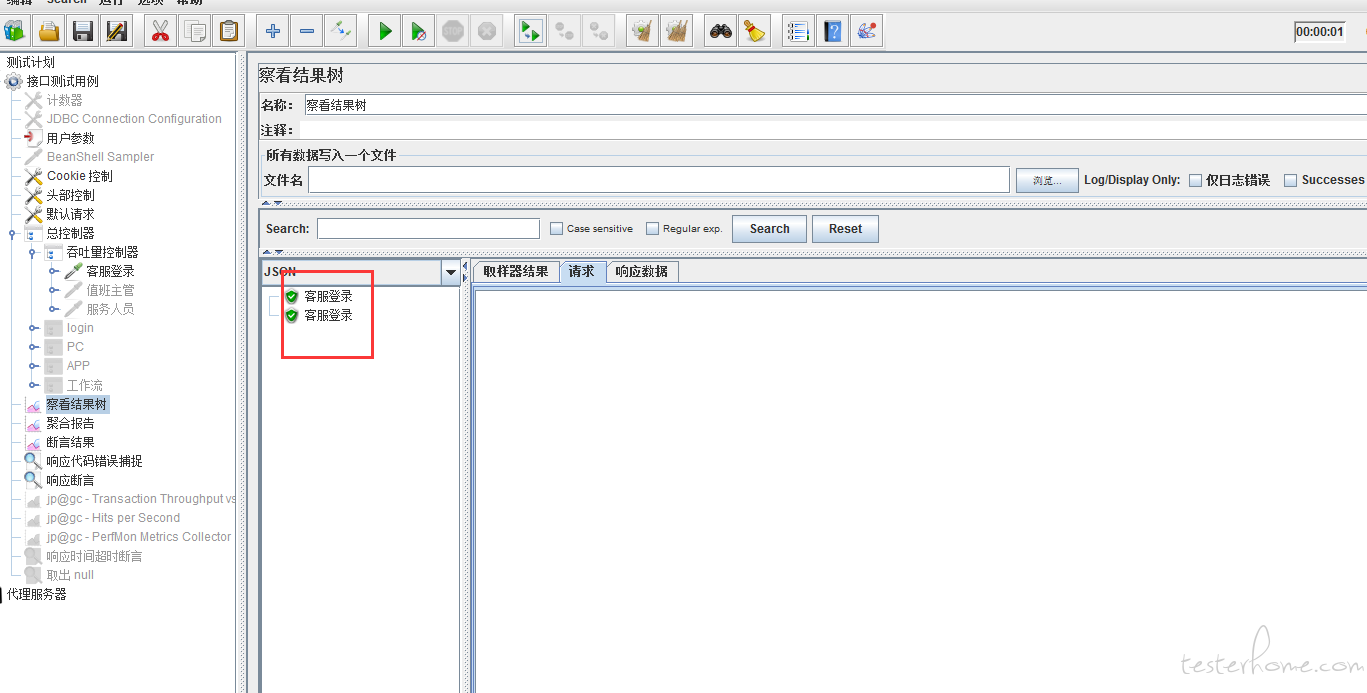Collapse the 总控制器 tree node

point(12,233)
